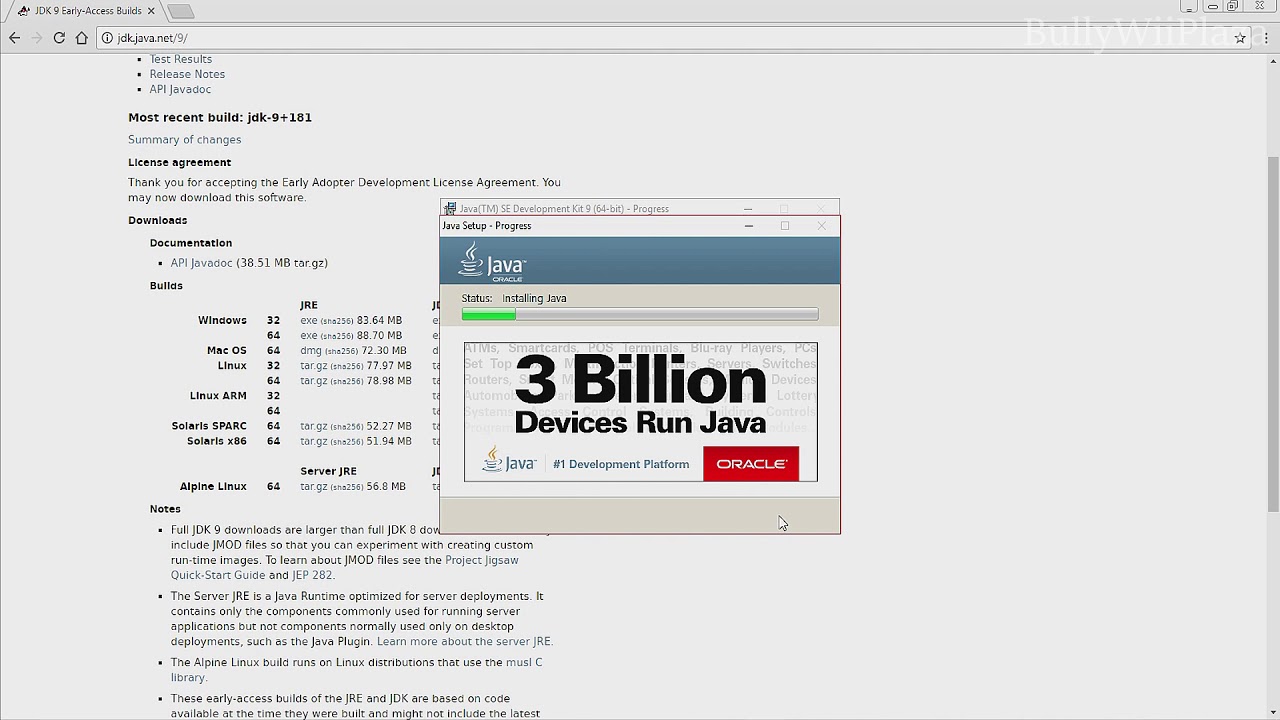Open the Summary of changes link
This screenshot has width=1280, height=720.
[x=184, y=140]
